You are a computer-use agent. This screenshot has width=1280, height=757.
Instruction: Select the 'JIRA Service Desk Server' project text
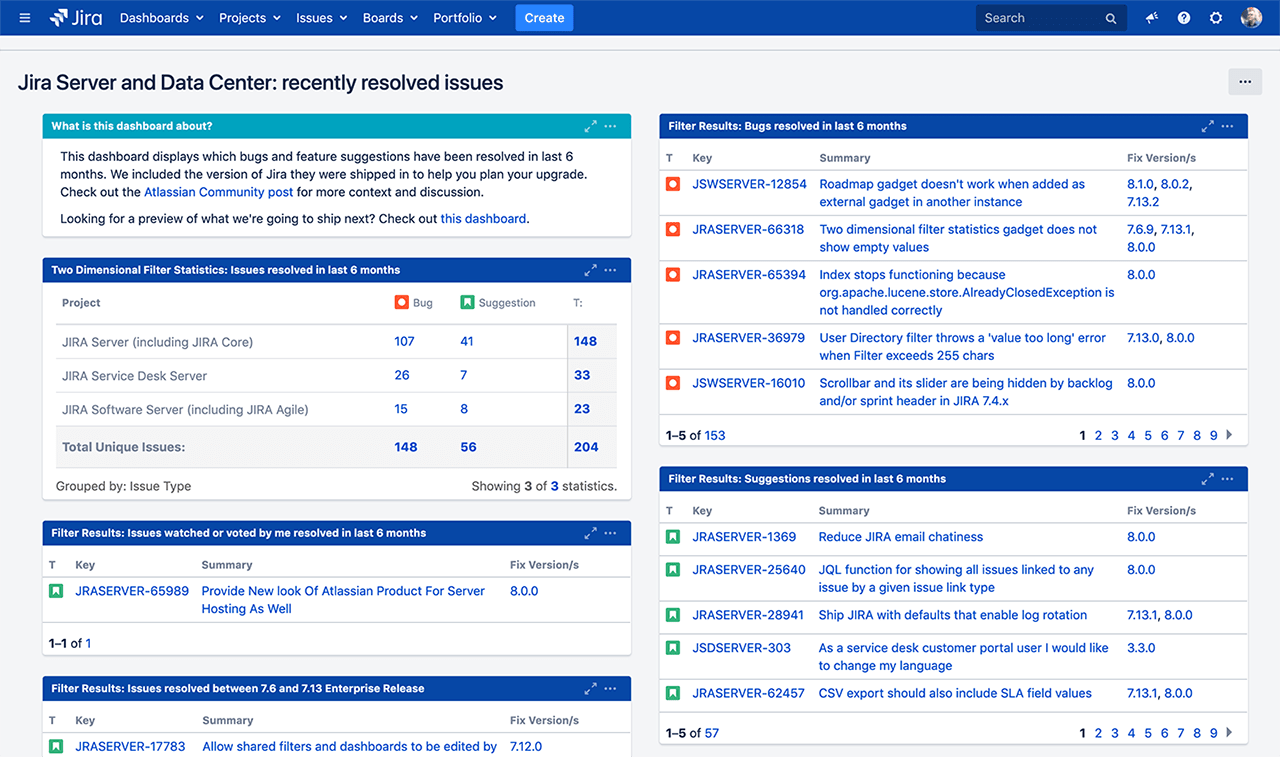tap(135, 376)
